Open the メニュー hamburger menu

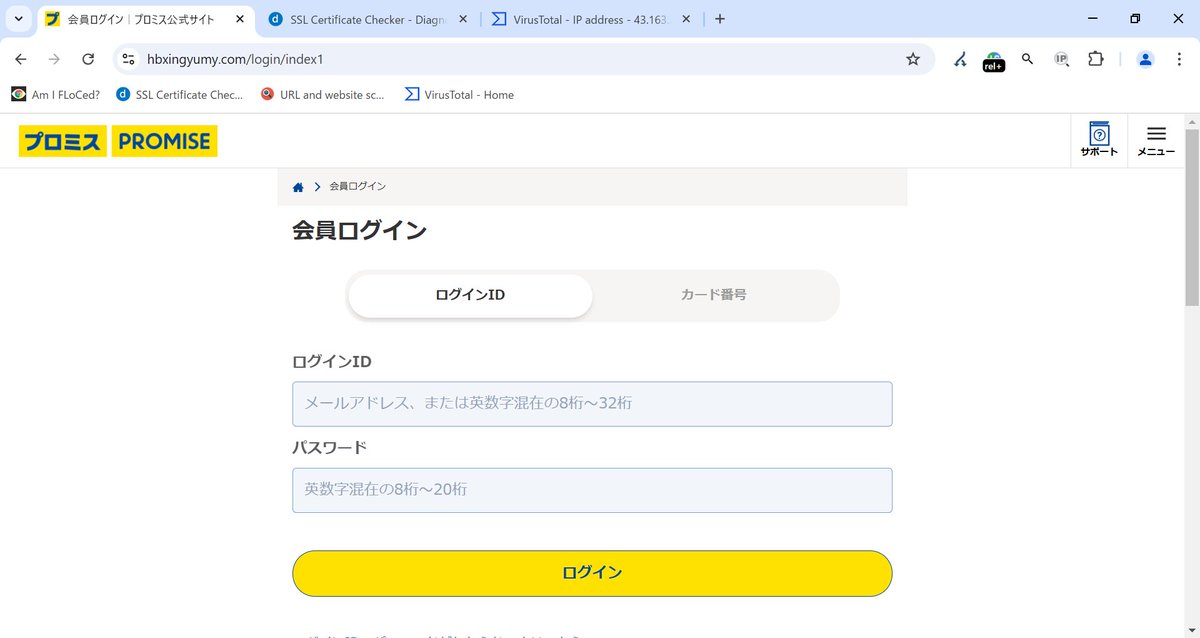click(1156, 141)
